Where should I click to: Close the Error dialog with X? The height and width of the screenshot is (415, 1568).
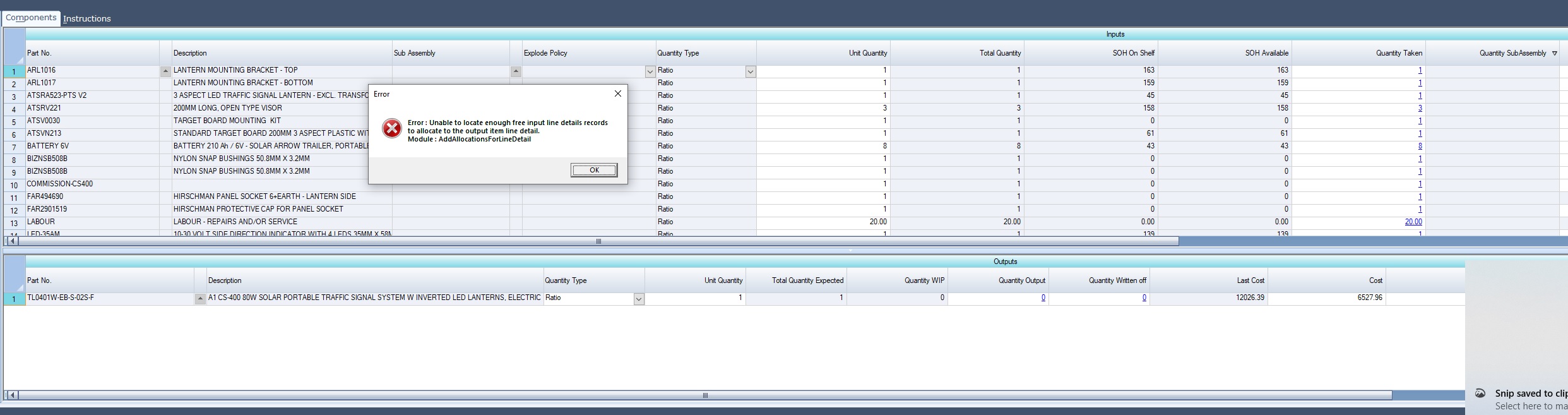pos(617,93)
